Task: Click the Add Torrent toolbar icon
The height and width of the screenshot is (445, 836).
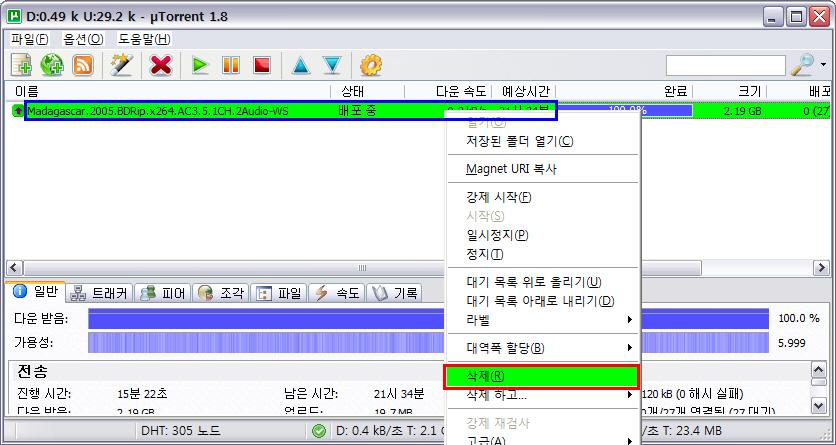Action: 22,66
